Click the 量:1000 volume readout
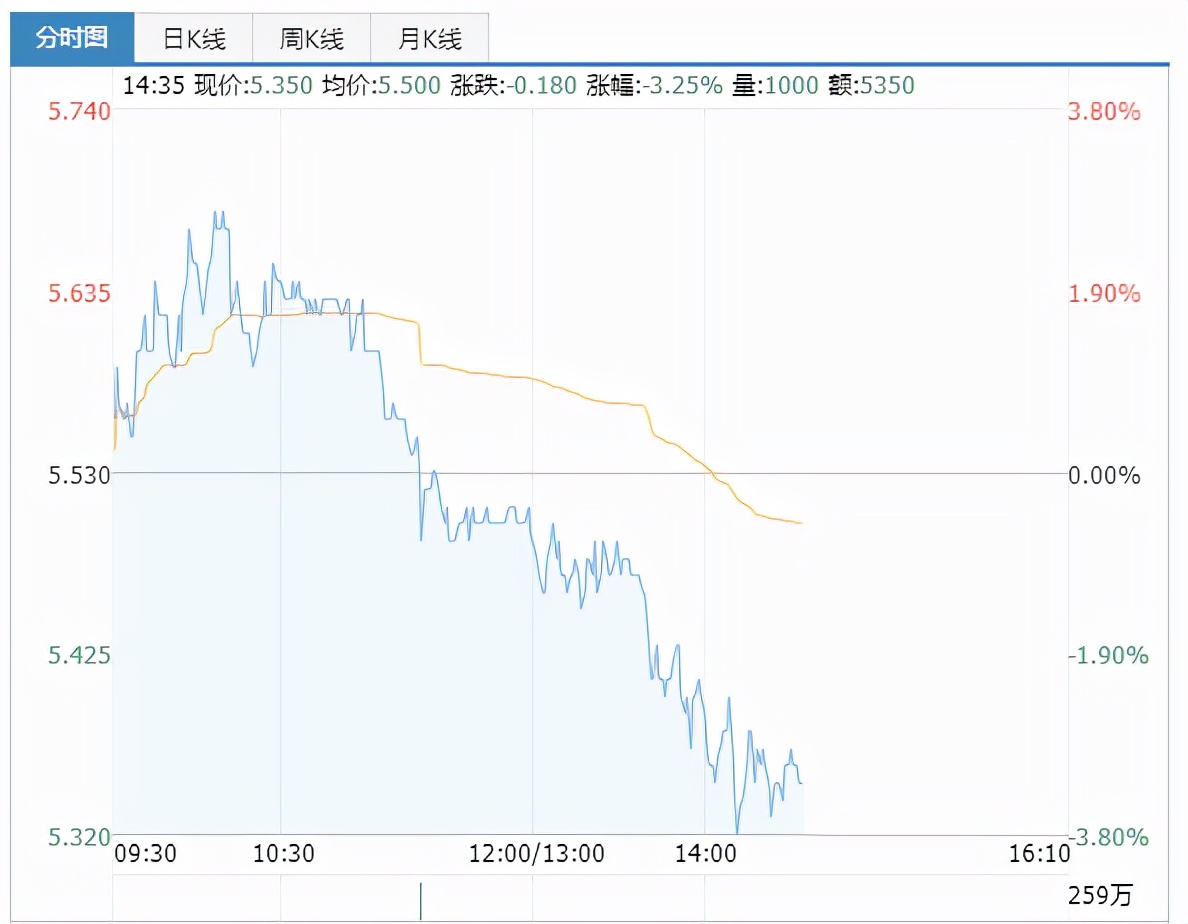 coord(775,85)
